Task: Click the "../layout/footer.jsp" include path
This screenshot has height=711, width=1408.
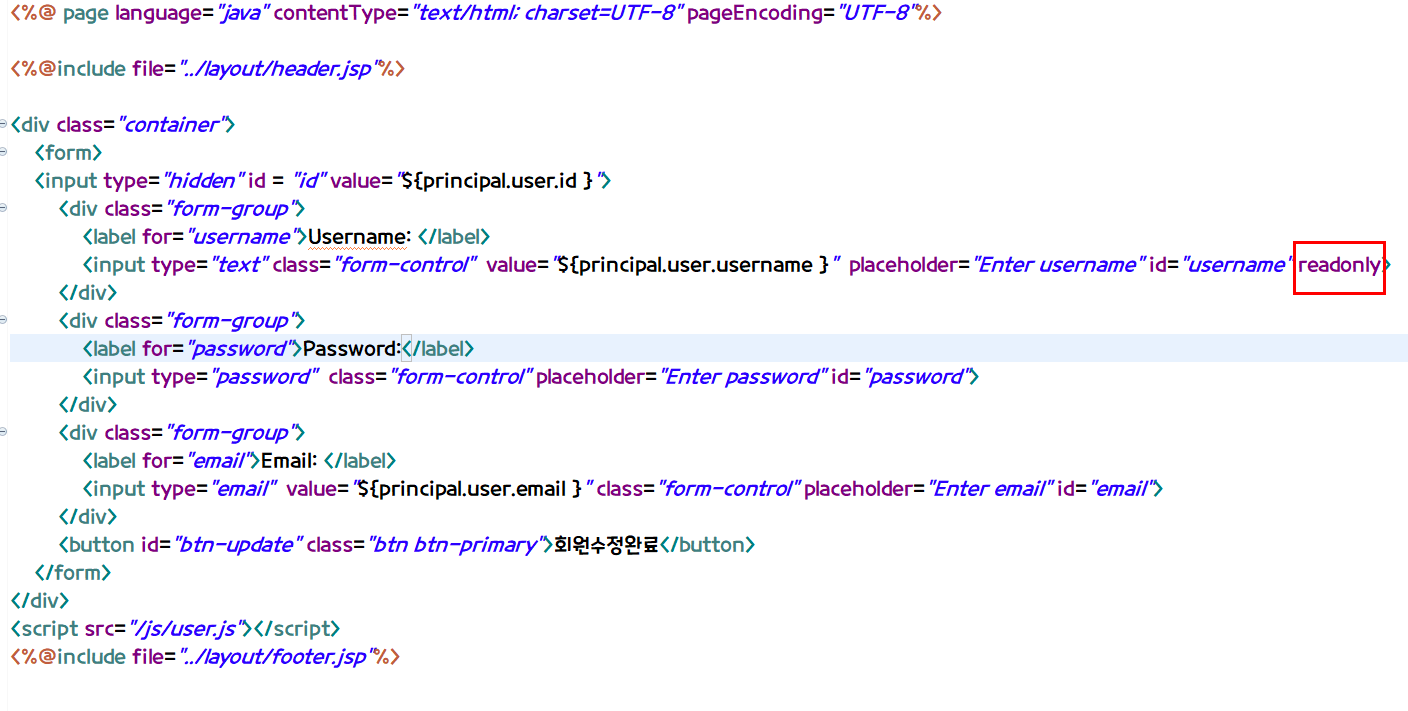Action: coord(275,657)
